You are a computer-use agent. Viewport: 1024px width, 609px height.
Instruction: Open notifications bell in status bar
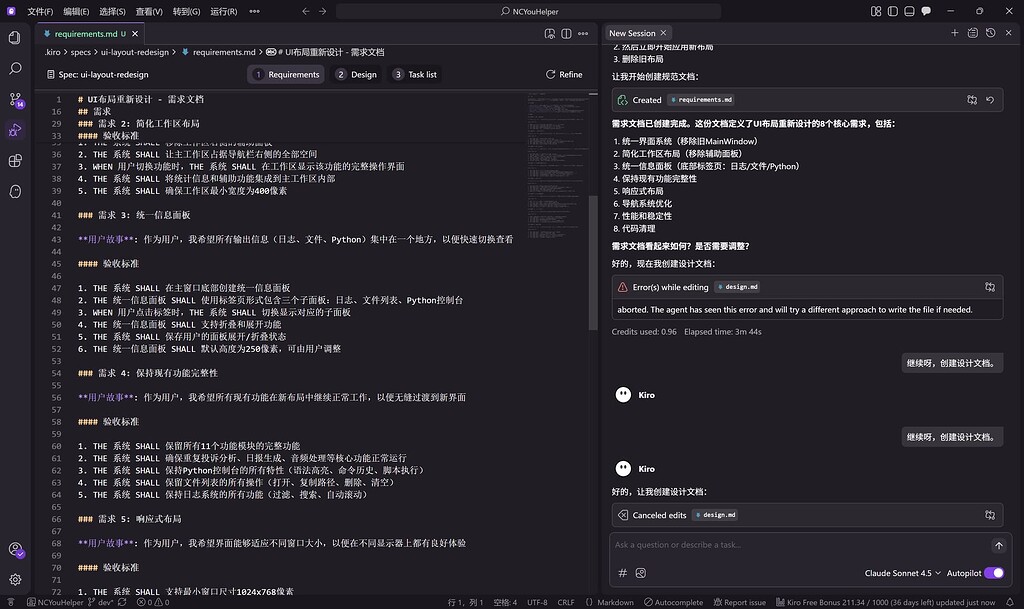1010,602
